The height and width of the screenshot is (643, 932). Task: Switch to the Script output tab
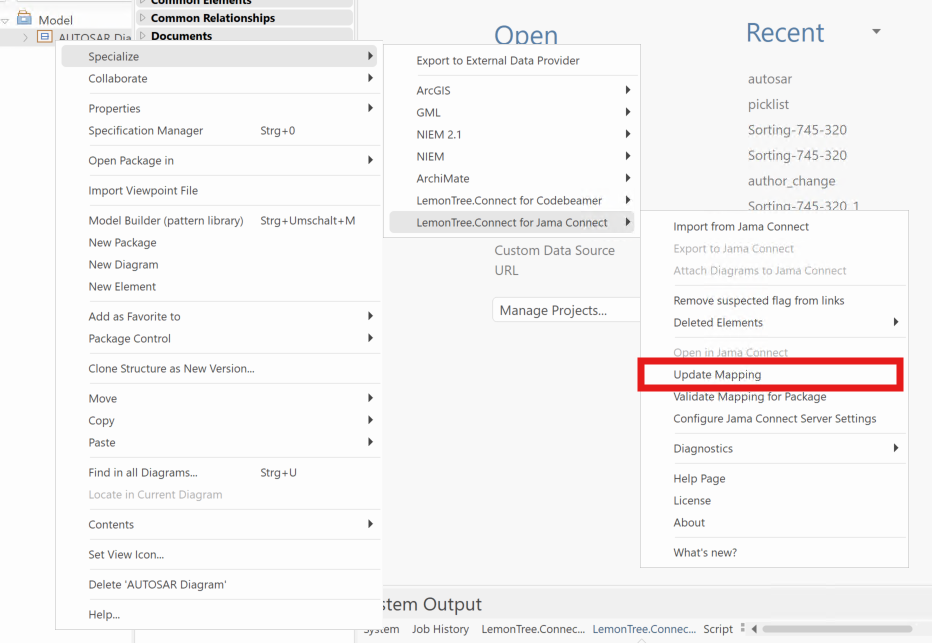point(718,629)
